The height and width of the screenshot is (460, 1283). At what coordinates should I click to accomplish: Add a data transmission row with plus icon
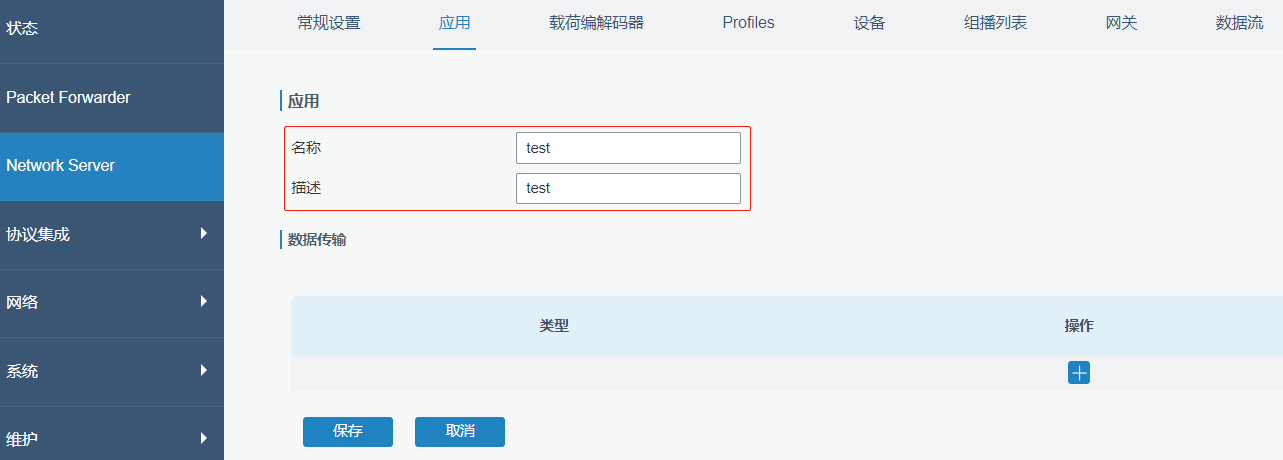pos(1079,373)
